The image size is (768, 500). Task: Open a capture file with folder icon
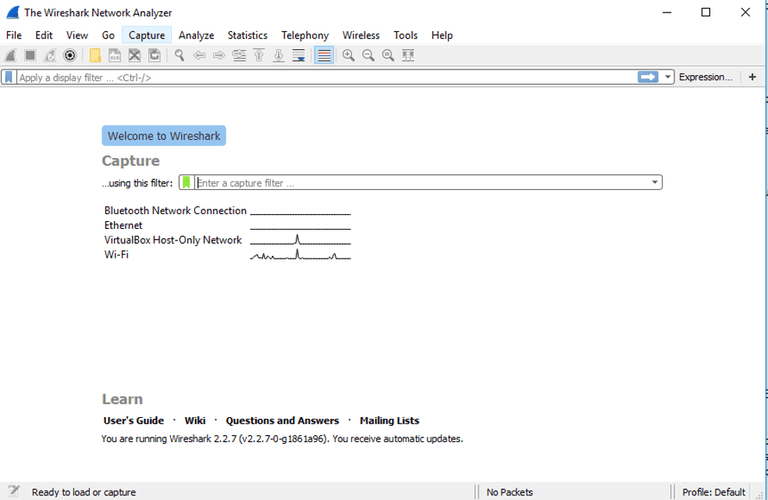coord(95,55)
